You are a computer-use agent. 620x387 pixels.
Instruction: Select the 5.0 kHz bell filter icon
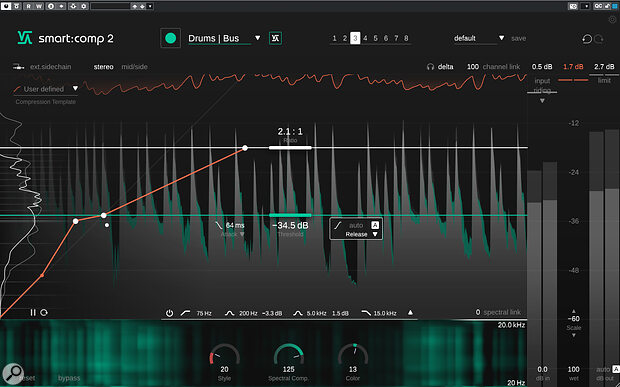pyautogui.click(x=298, y=313)
